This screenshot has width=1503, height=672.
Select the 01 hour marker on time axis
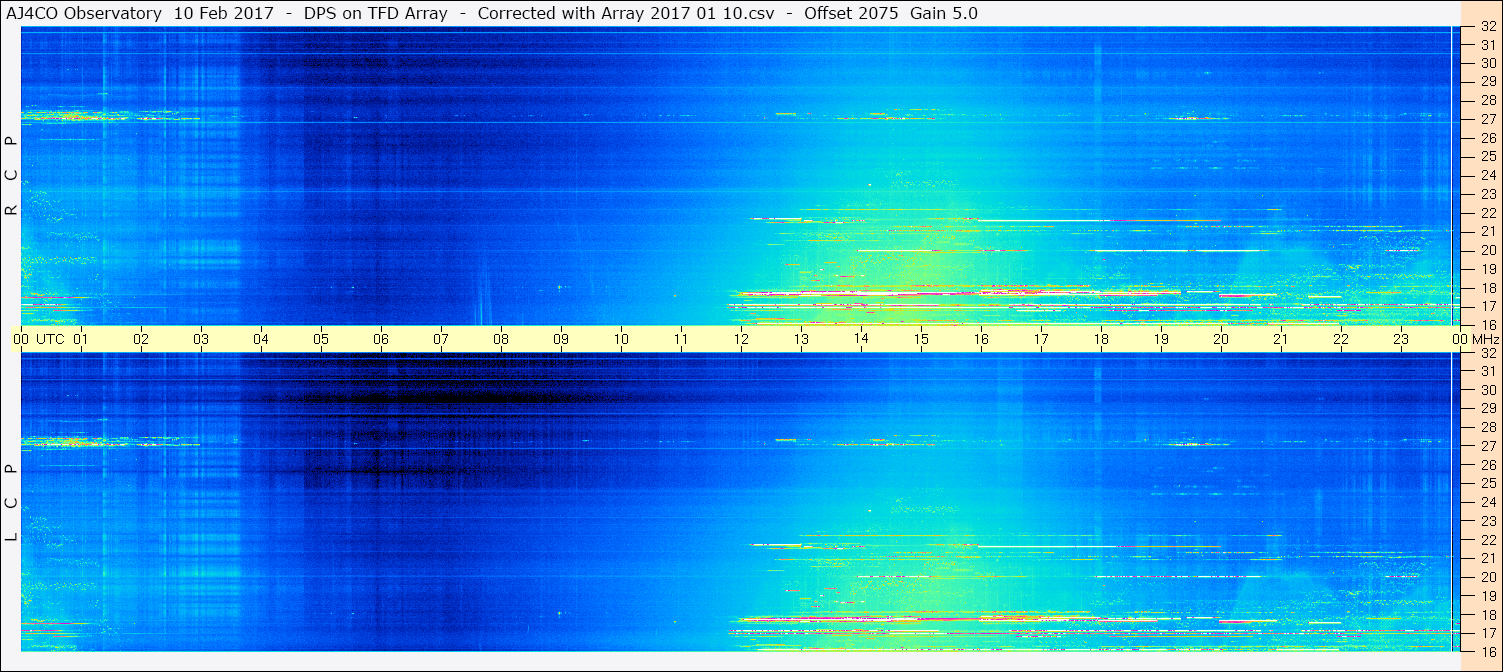pos(81,339)
